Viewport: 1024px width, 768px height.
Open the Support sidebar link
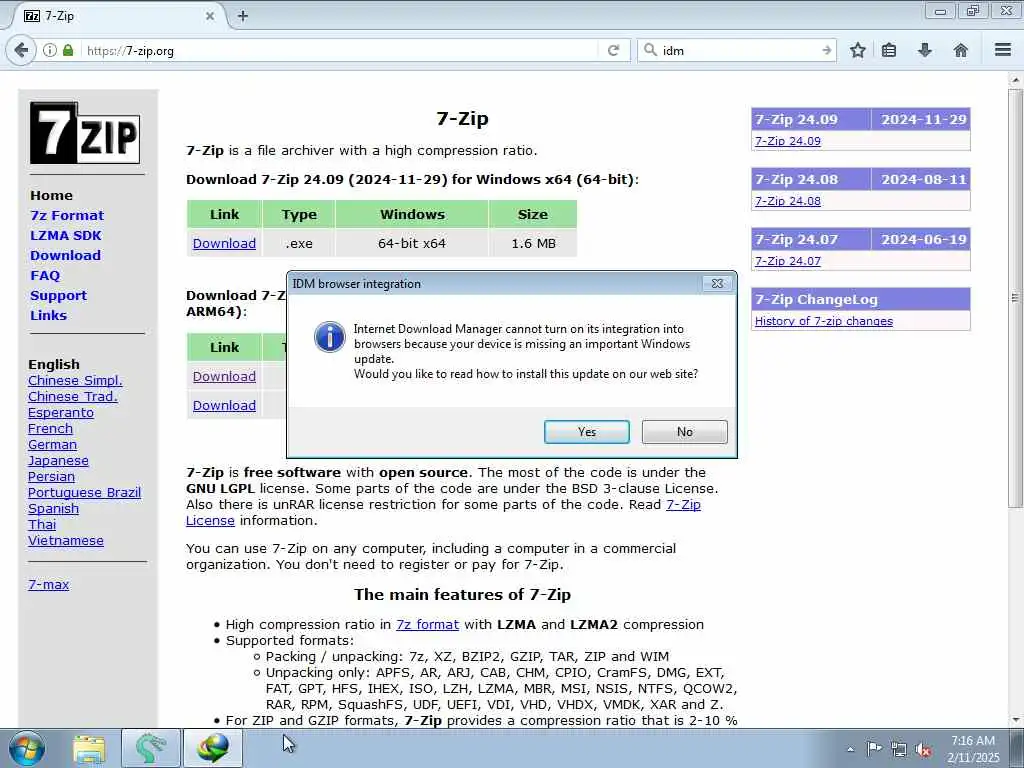(x=58, y=295)
